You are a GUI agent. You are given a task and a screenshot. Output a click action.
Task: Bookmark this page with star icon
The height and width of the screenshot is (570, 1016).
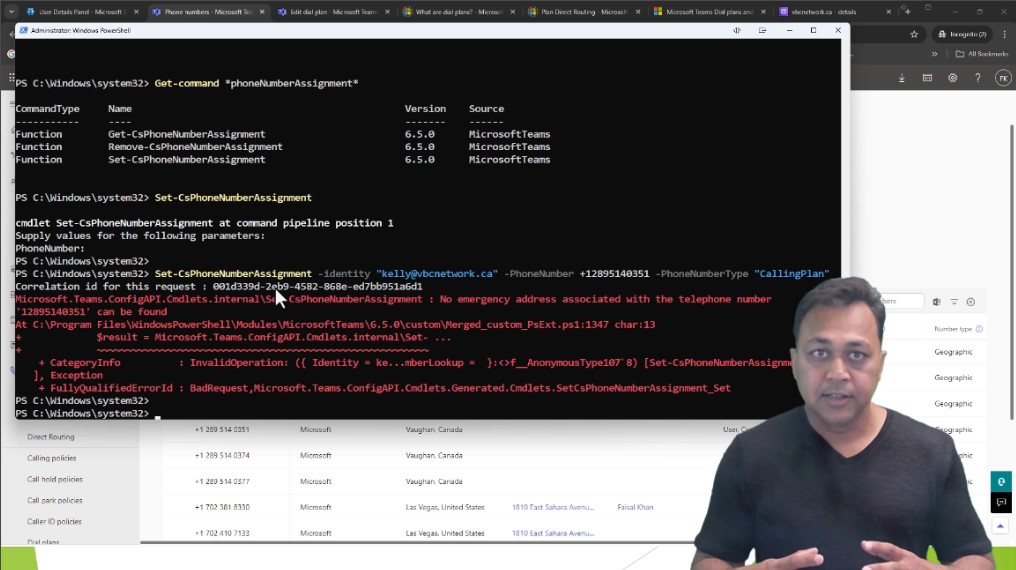(914, 34)
